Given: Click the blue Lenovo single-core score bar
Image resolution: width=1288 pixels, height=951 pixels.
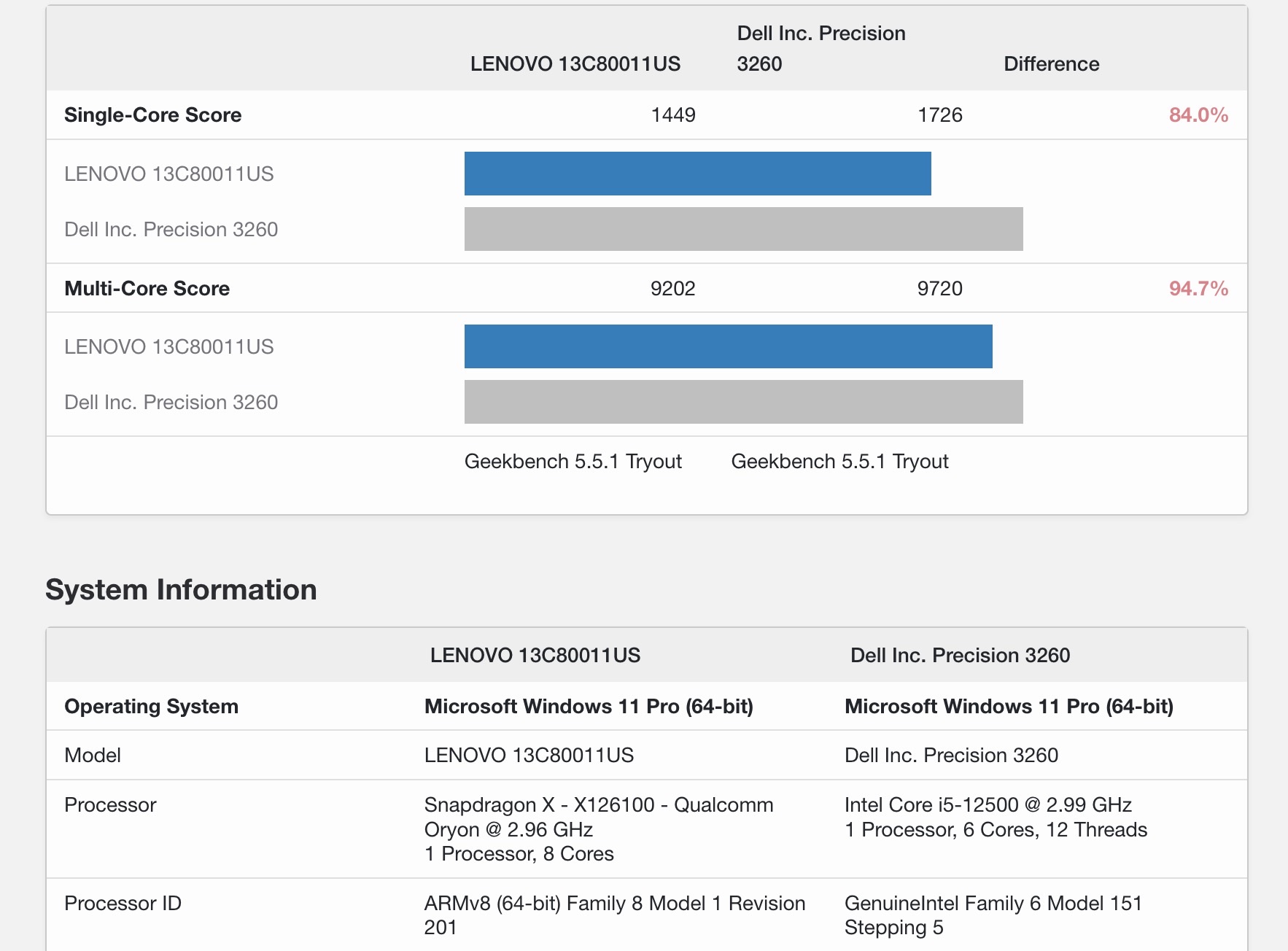Looking at the screenshot, I should (697, 174).
